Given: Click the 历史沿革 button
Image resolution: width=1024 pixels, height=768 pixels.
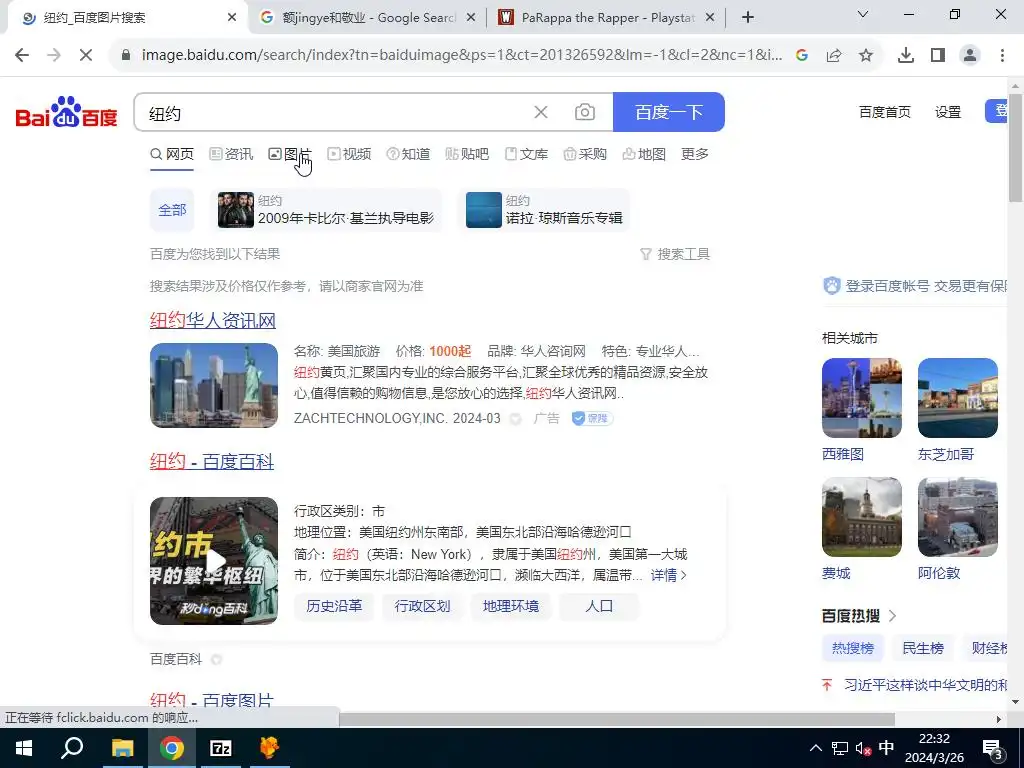Looking at the screenshot, I should click(x=334, y=607).
